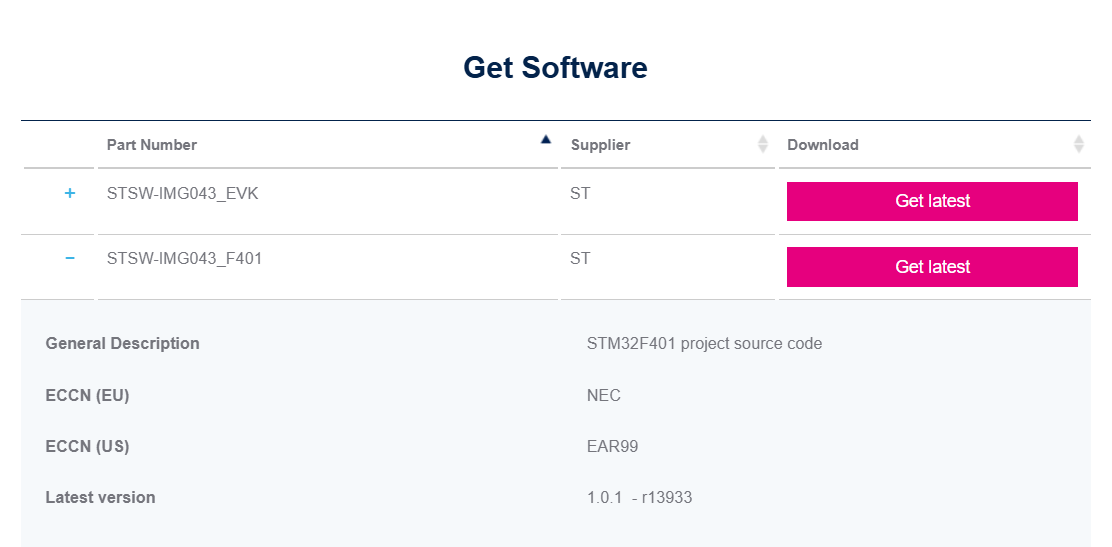Click the Part Number ascending sort arrow
This screenshot has height=547, width=1112.
(545, 140)
